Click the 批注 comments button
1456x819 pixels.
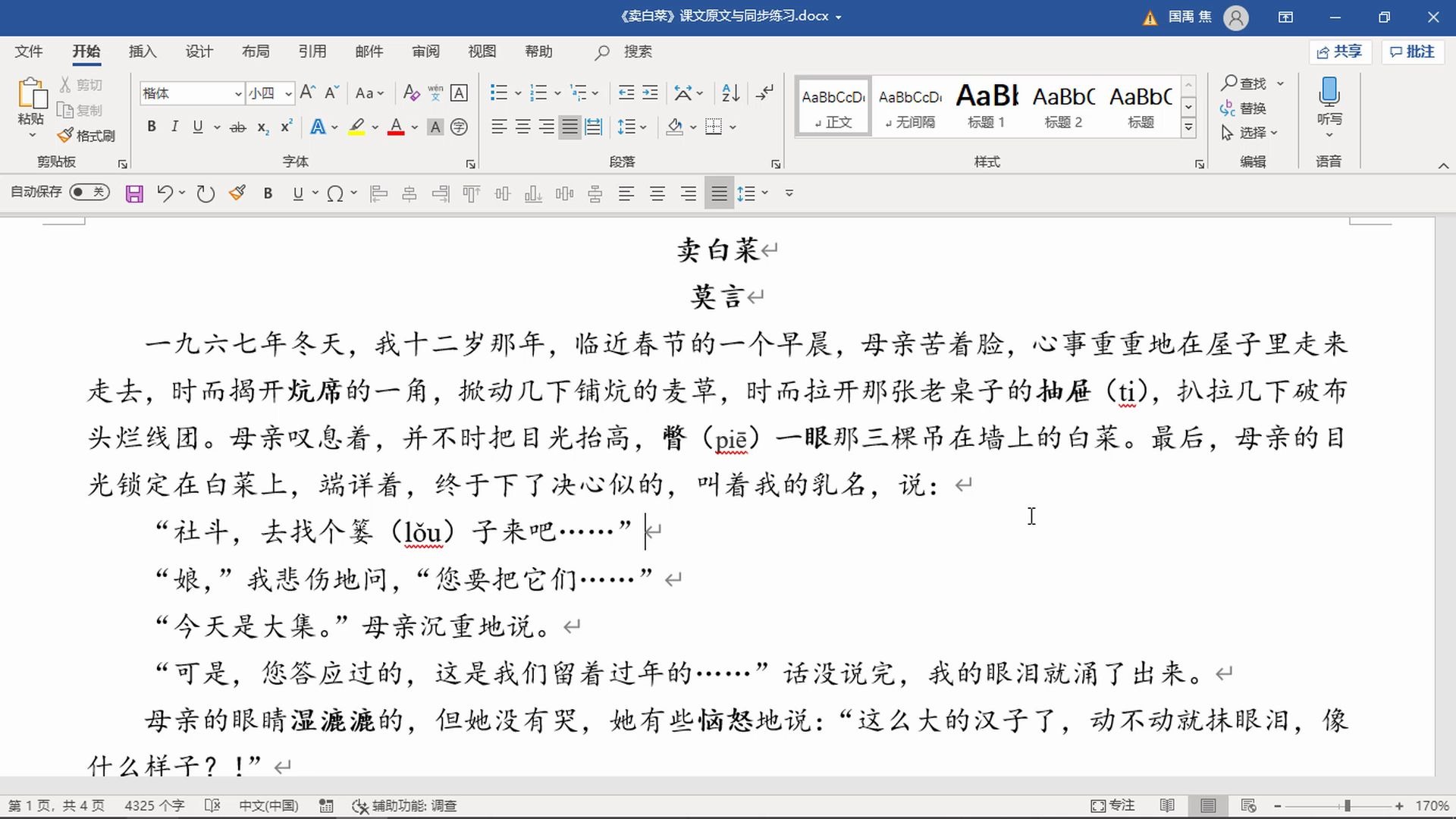click(1413, 52)
